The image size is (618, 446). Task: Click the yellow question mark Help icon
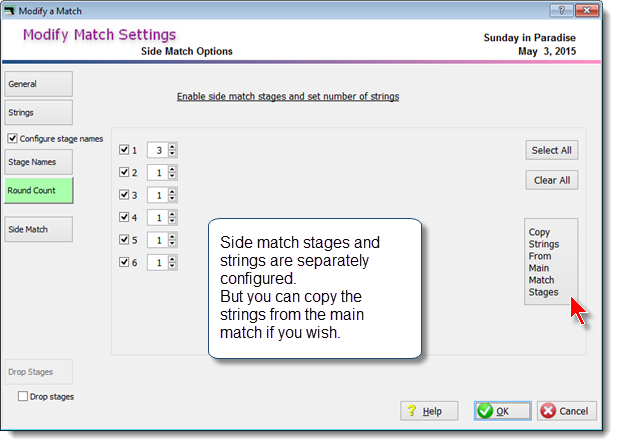click(x=411, y=411)
